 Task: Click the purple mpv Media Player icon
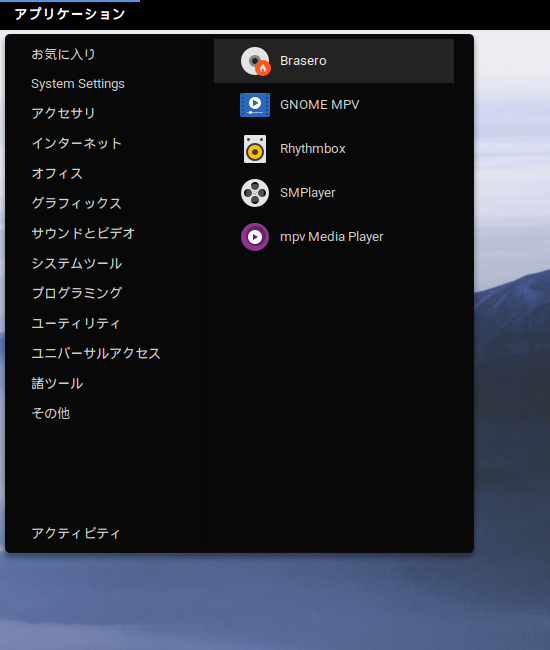255,237
